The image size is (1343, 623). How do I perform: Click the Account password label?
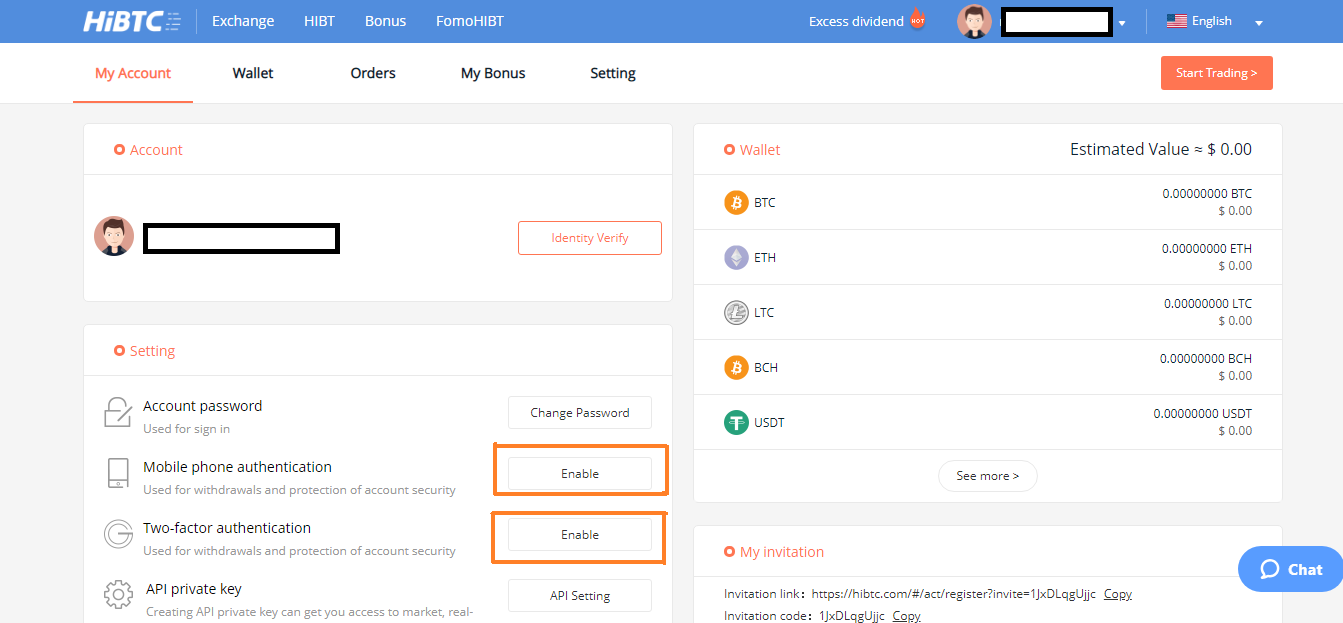(x=203, y=406)
